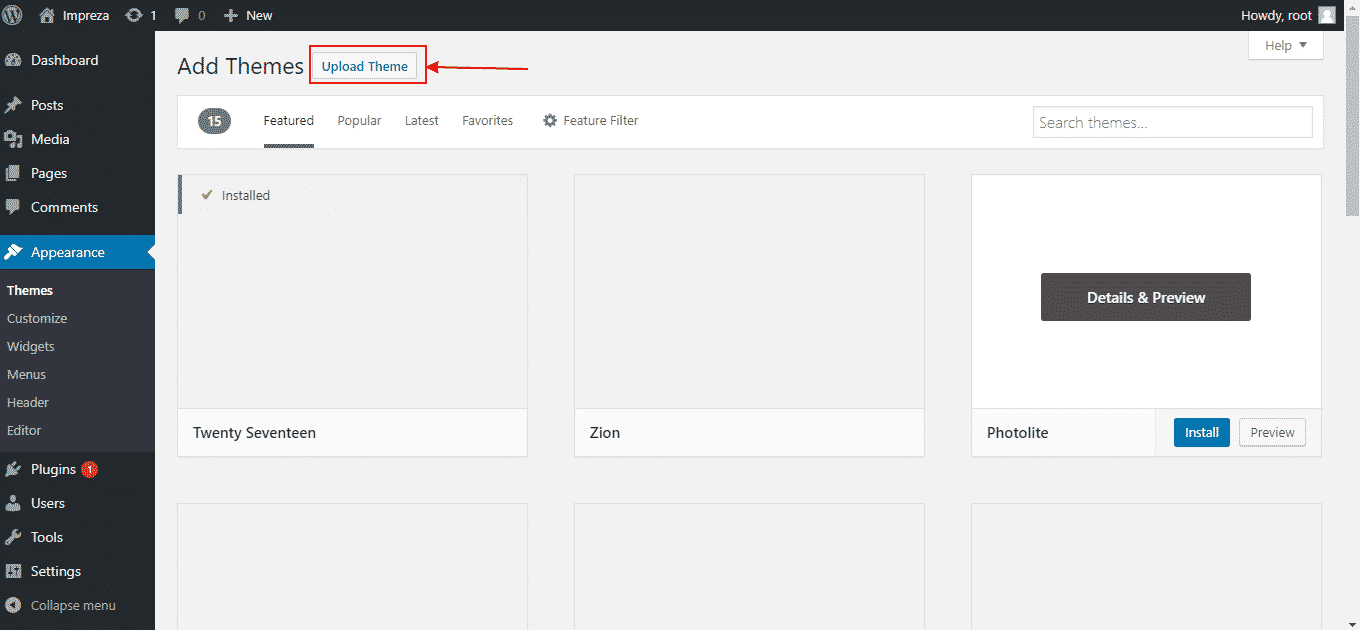Viewport: 1360px width, 630px height.
Task: Click the New plus icon
Action: tap(230, 15)
